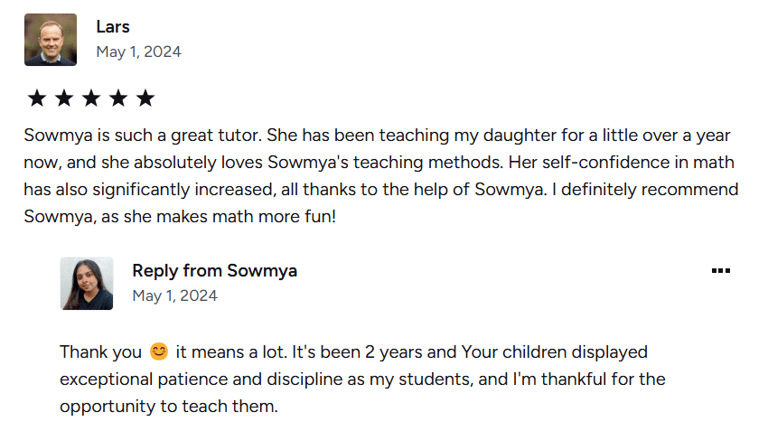Viewport: 768px width, 431px height.
Task: Click the words 'I definitely recommend' in review
Action: pyautogui.click(x=645, y=190)
